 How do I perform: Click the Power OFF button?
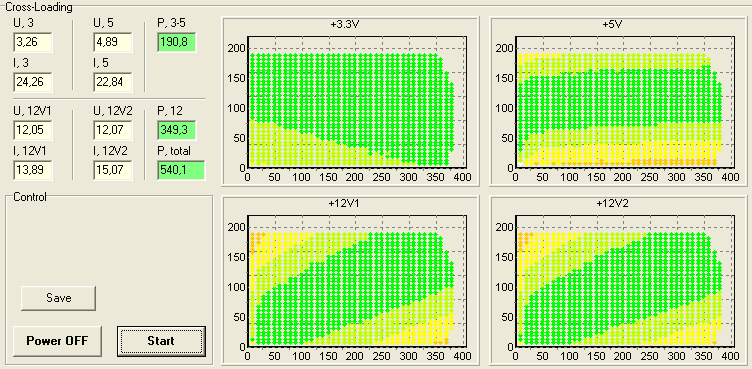point(57,341)
